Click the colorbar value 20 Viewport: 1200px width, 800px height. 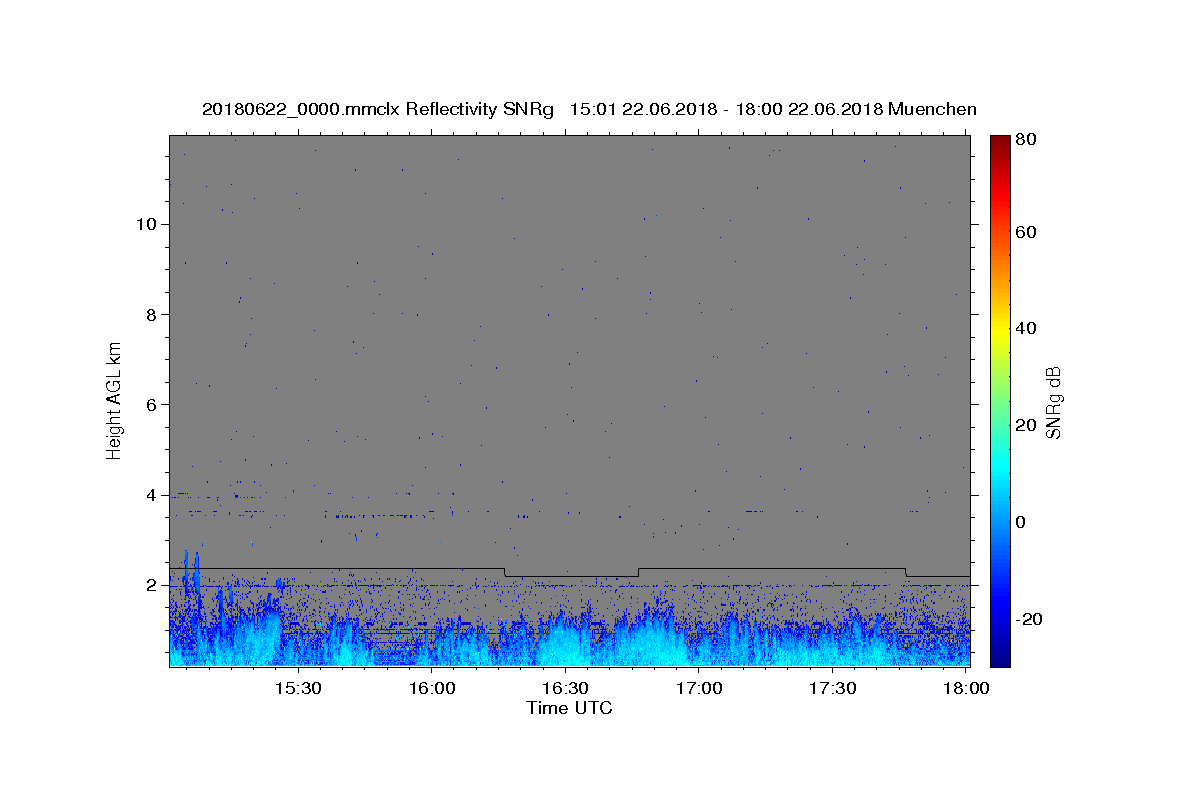[1026, 425]
